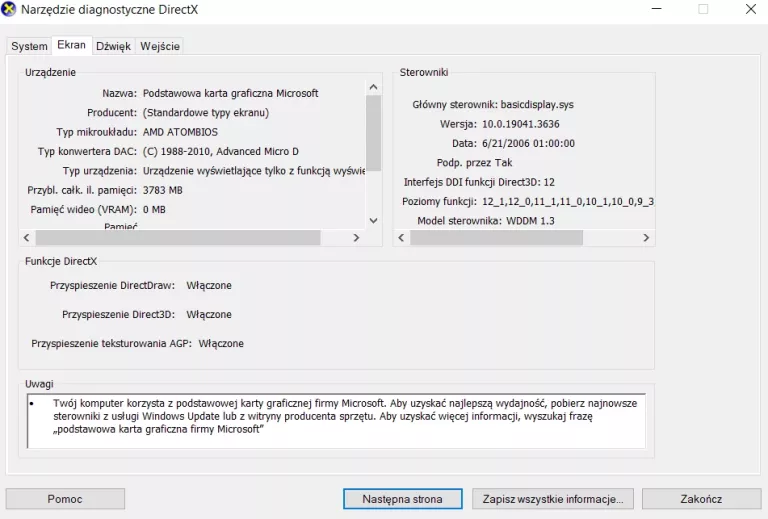Click scroll left arrow in Urządzenie panel
This screenshot has width=768, height=519.
click(26, 238)
